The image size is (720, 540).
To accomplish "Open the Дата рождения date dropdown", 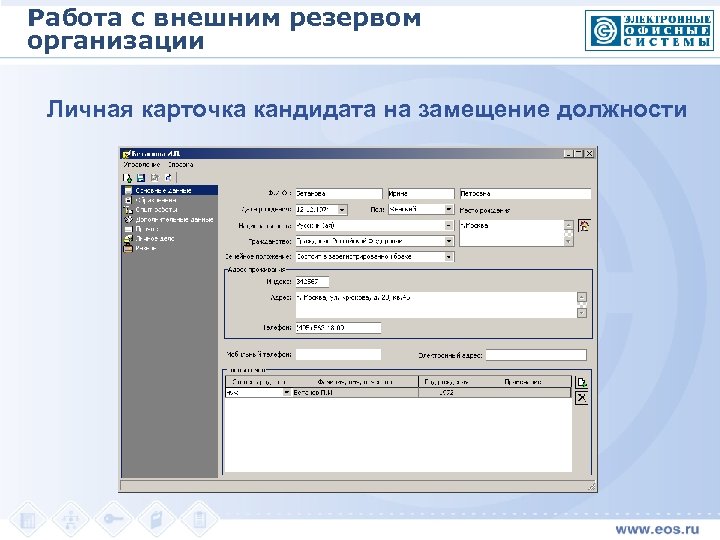I will [342, 210].
